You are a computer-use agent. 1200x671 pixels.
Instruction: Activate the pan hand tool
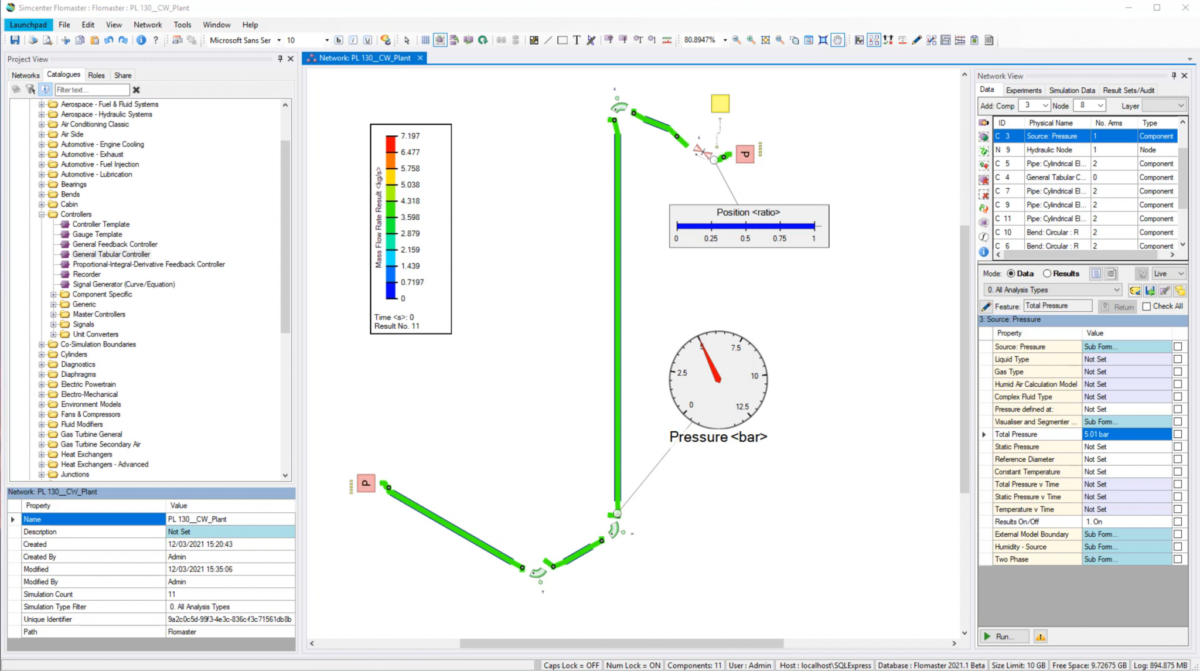click(x=837, y=40)
